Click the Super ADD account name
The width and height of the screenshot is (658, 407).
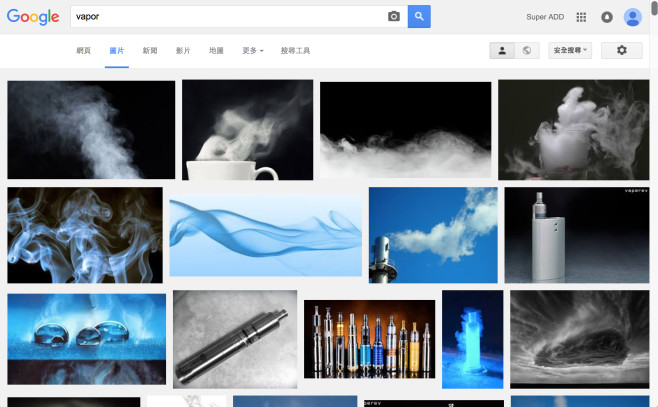pos(545,17)
